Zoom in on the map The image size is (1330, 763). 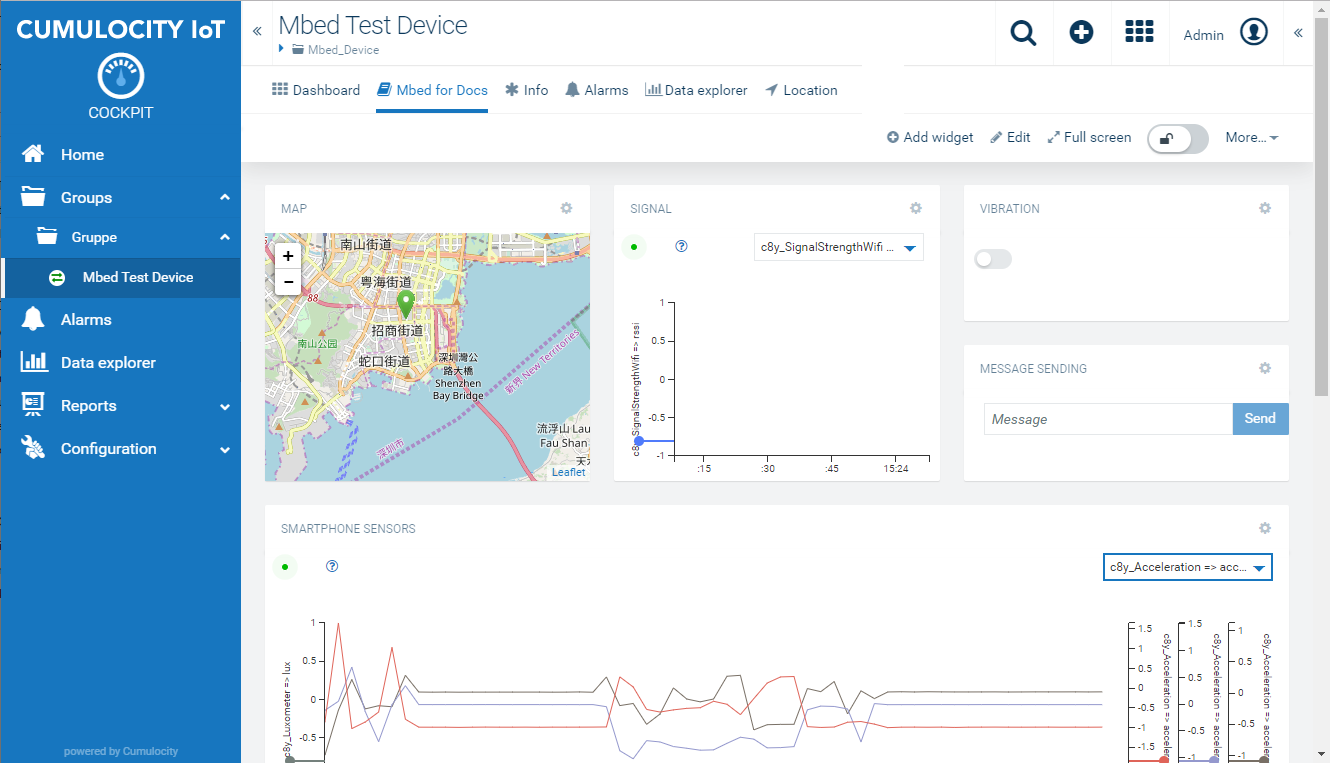click(x=288, y=256)
